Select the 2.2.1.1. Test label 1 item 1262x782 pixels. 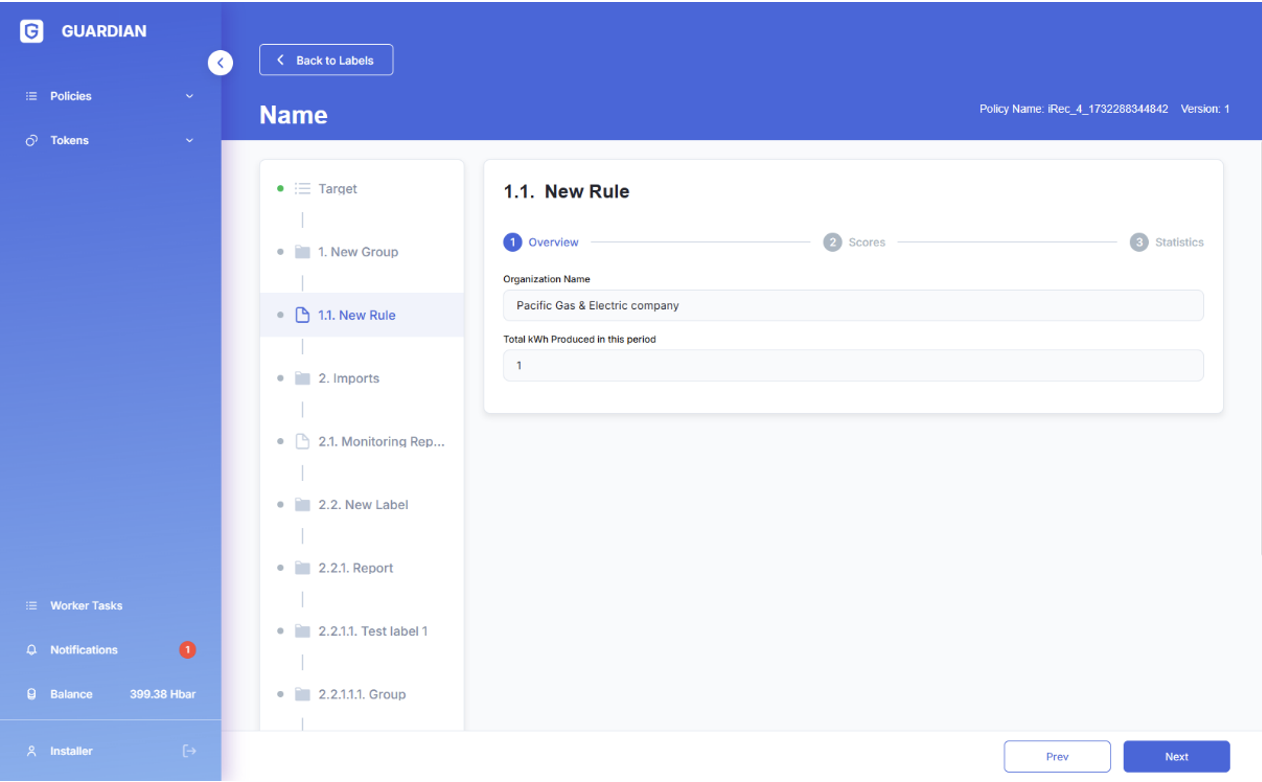(x=372, y=631)
